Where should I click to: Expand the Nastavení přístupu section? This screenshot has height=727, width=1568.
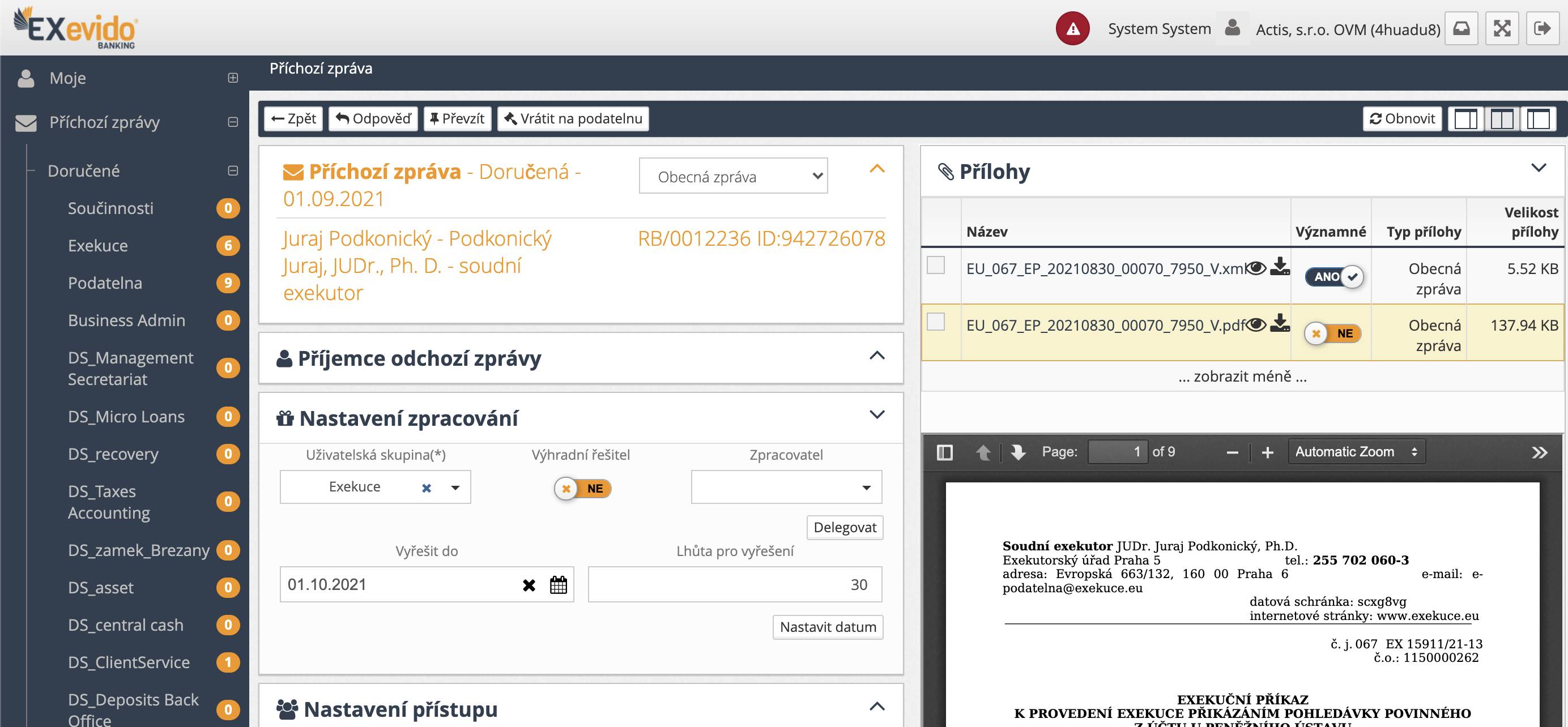click(x=876, y=706)
